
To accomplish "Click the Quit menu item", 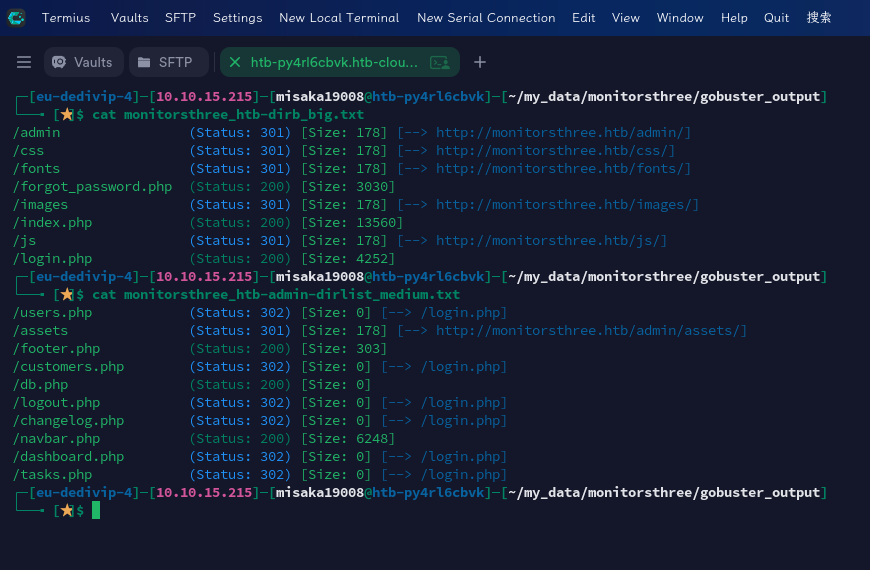I will [x=776, y=18].
